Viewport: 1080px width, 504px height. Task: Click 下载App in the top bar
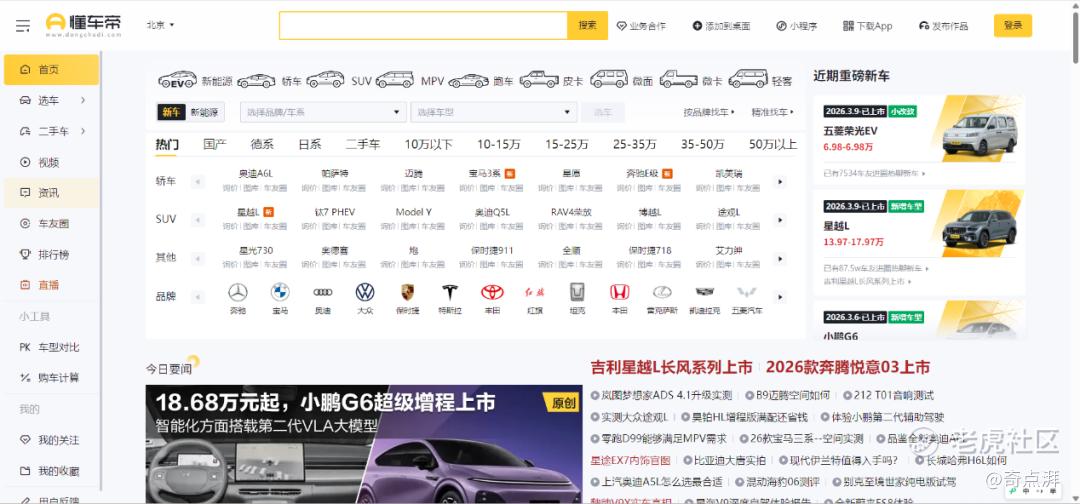867,26
